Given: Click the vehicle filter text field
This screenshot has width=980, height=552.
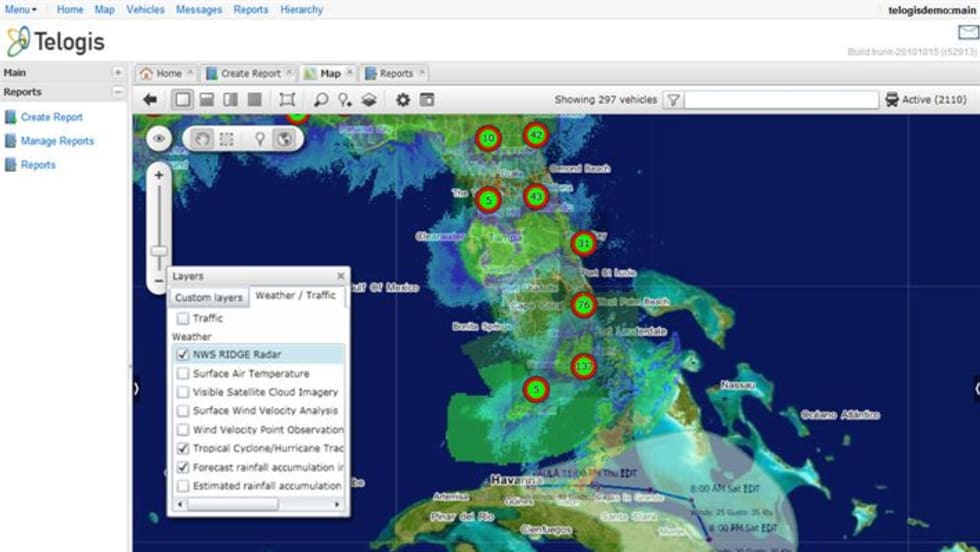Looking at the screenshot, I should 781,100.
